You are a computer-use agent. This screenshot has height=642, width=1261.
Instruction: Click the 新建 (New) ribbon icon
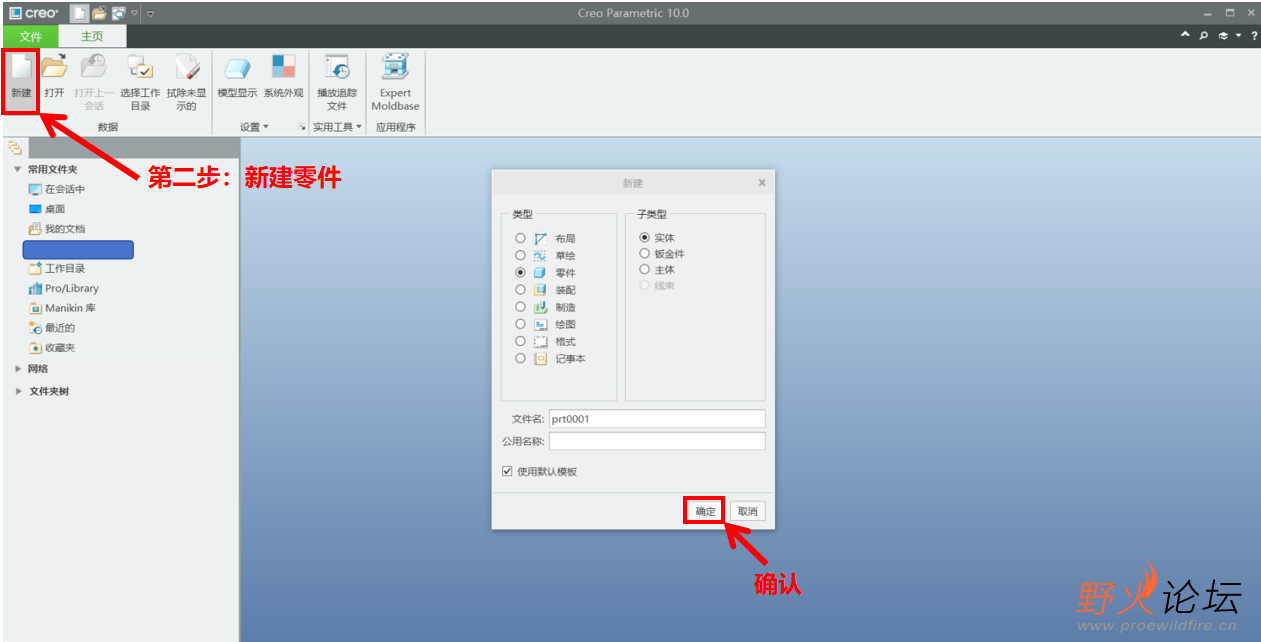click(21, 68)
